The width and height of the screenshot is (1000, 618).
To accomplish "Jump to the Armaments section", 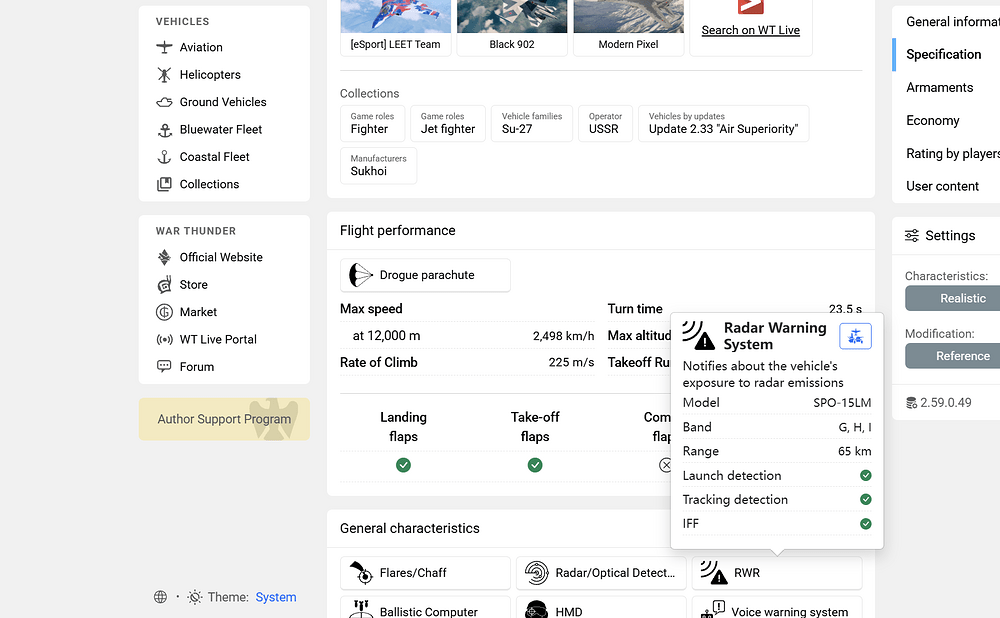I will click(939, 87).
